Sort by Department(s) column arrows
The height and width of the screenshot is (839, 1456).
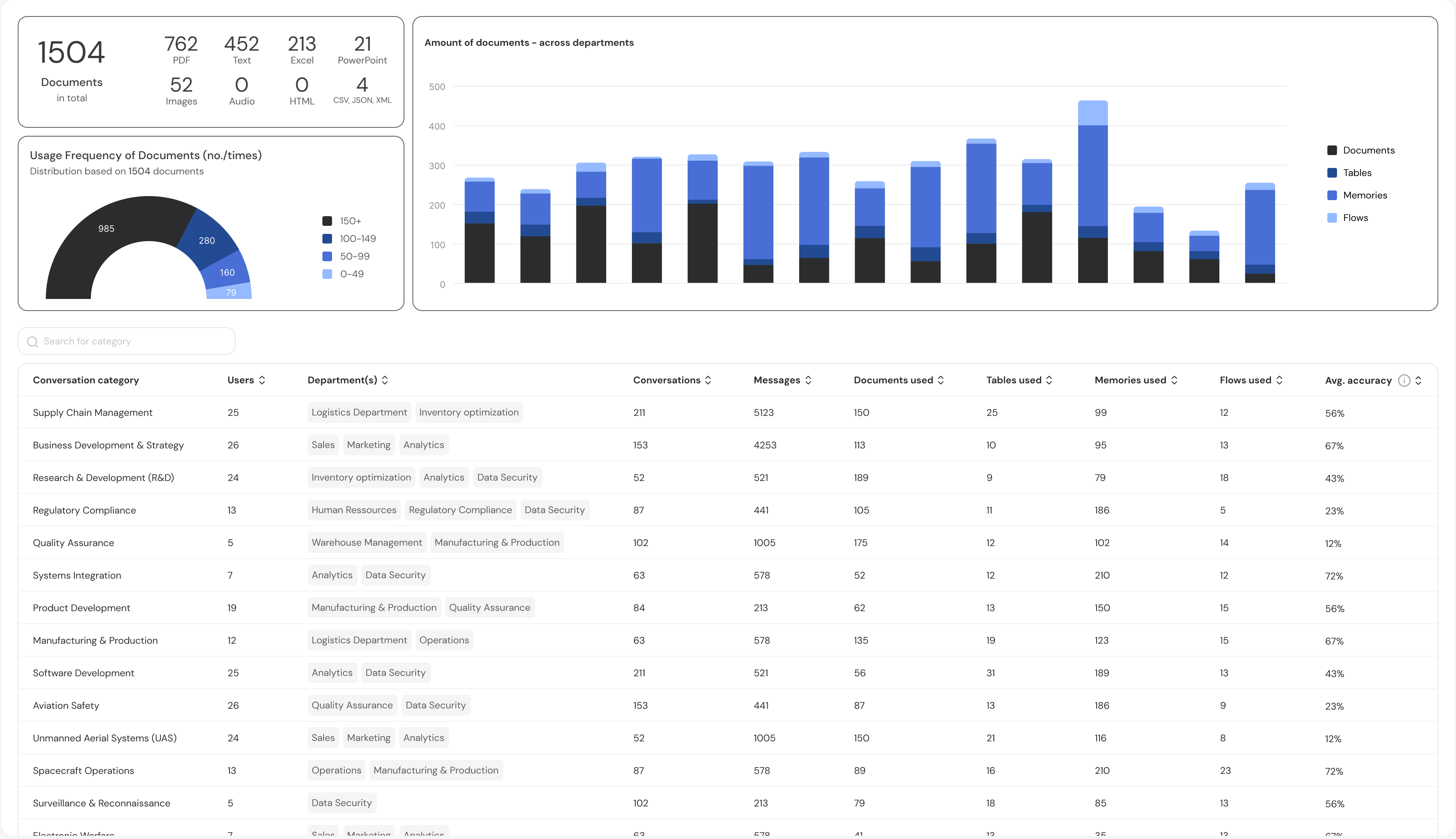tap(385, 380)
